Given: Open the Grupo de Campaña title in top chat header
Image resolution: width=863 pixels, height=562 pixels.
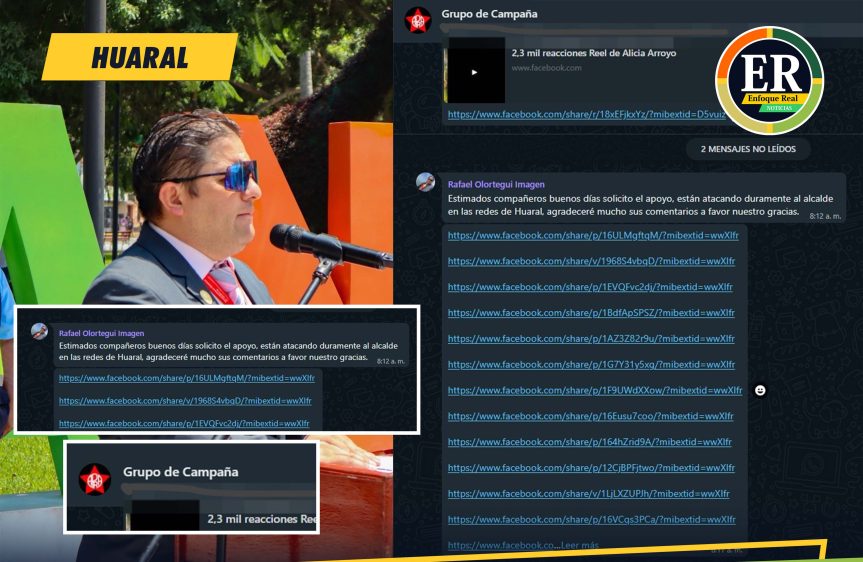Looking at the screenshot, I should pos(489,14).
